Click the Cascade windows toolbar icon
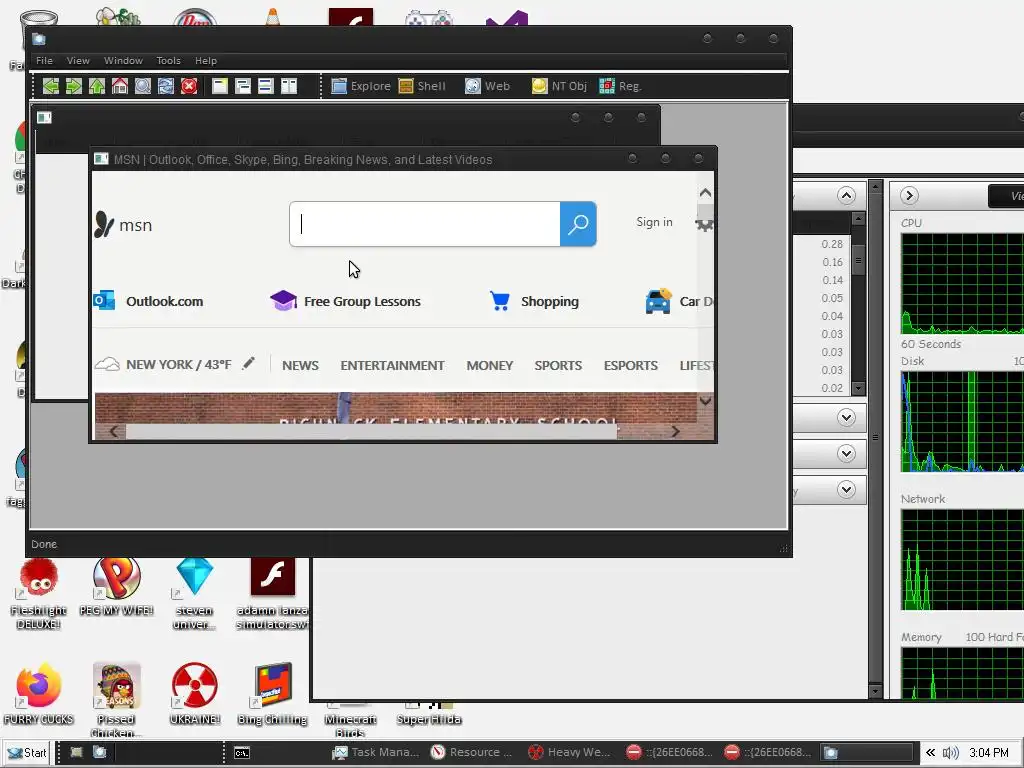1024x768 pixels. (x=243, y=86)
